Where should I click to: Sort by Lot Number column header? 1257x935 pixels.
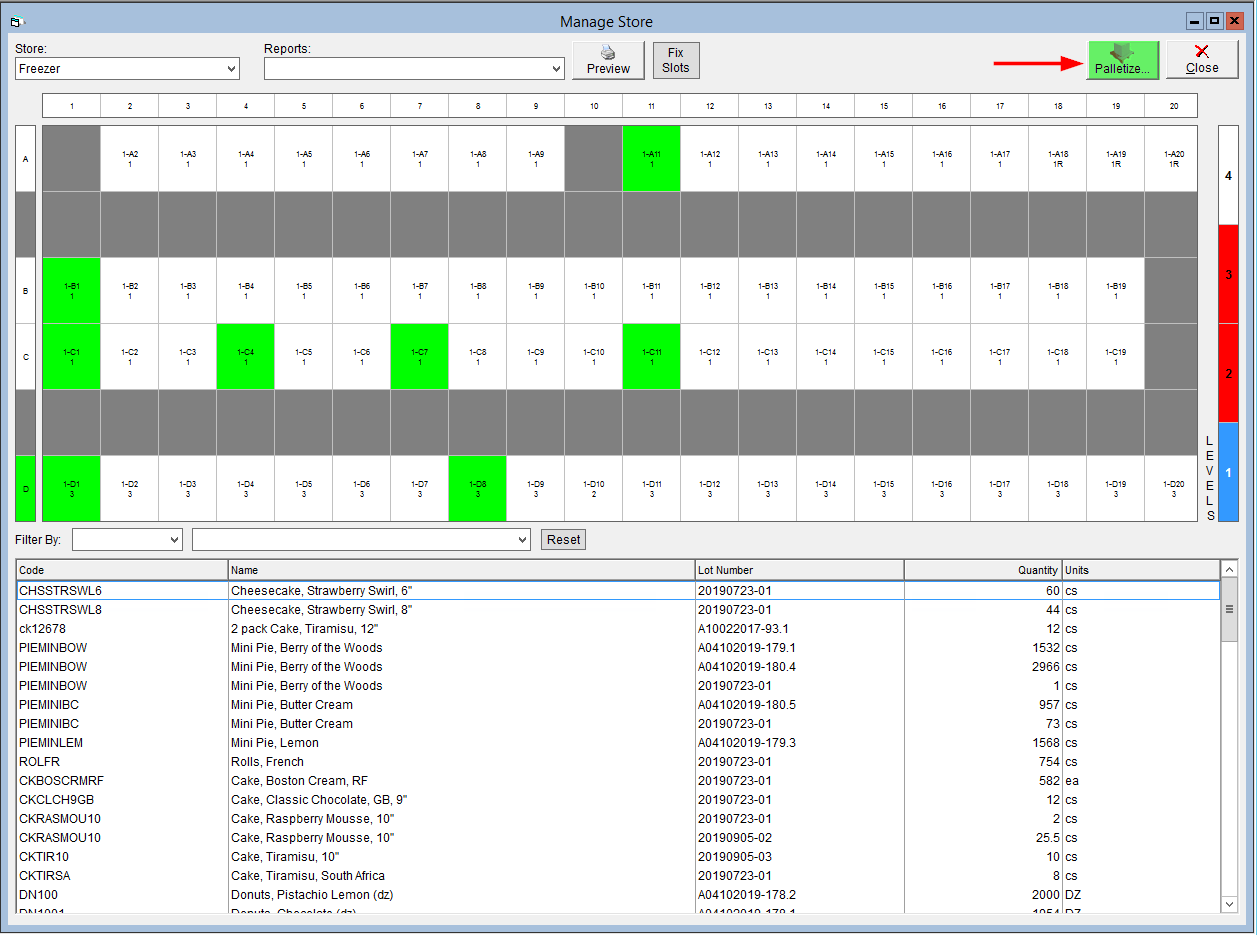coord(799,570)
